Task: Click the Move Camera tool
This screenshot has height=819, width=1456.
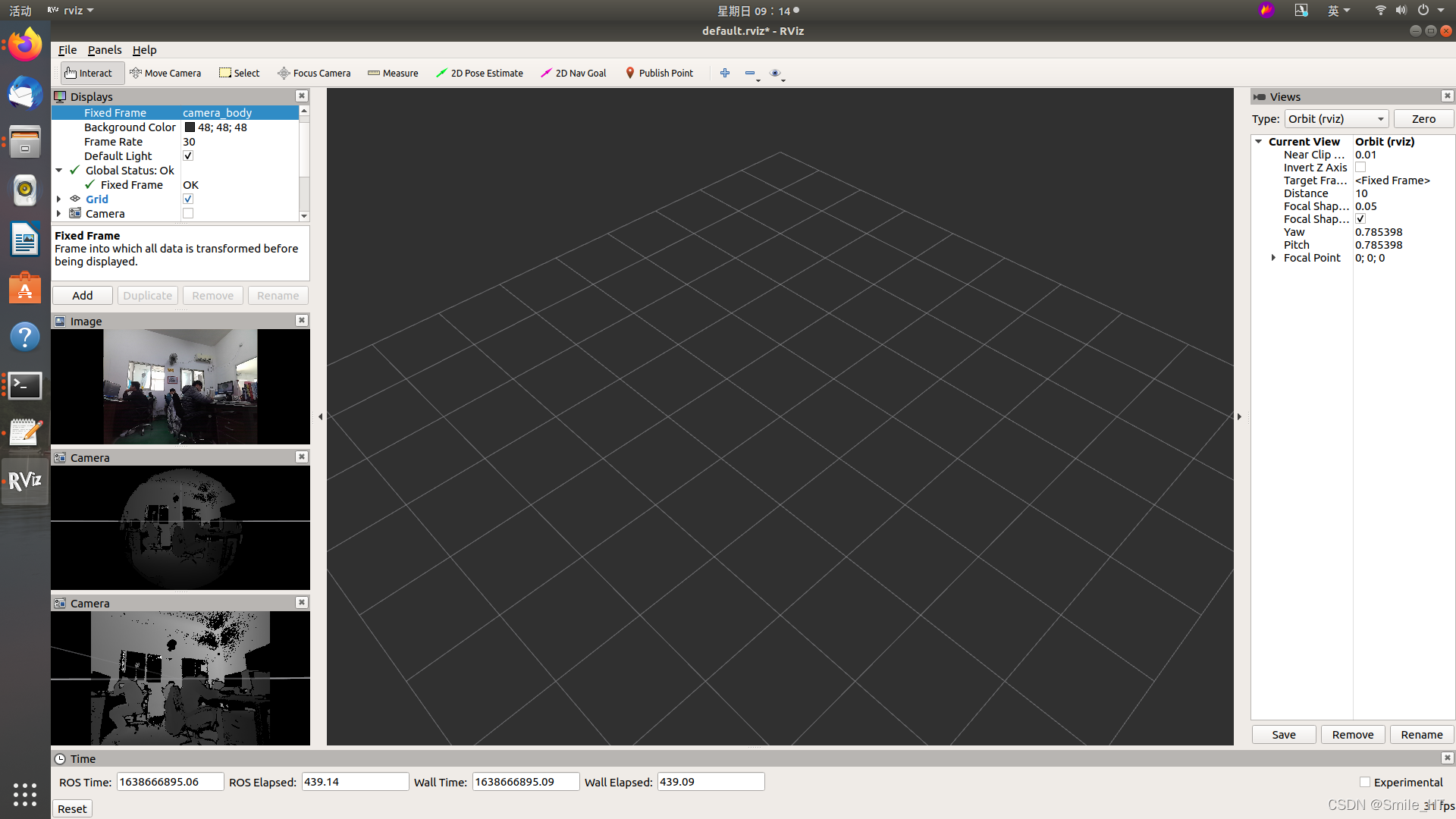Action: click(x=165, y=72)
